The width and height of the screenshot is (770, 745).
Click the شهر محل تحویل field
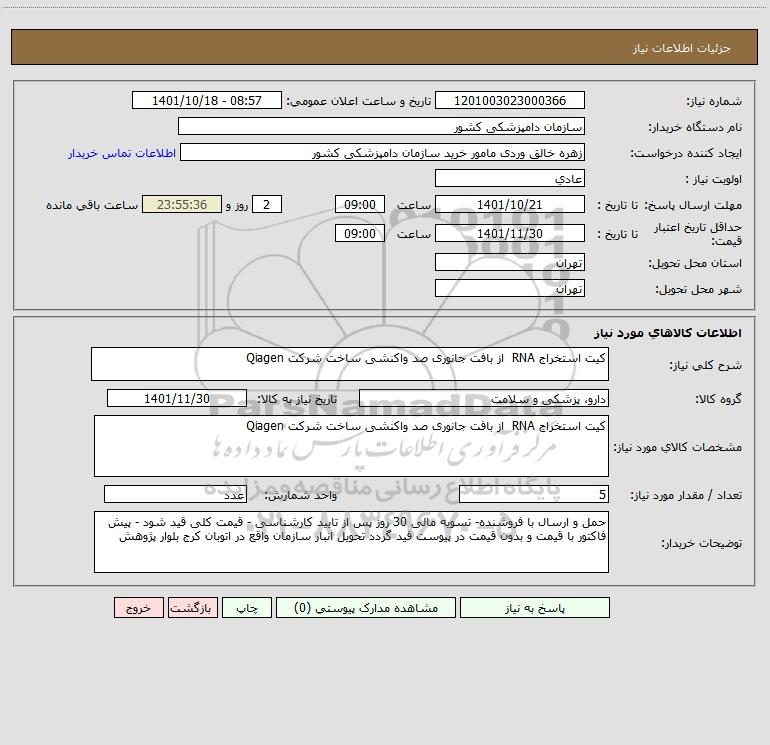pos(510,288)
